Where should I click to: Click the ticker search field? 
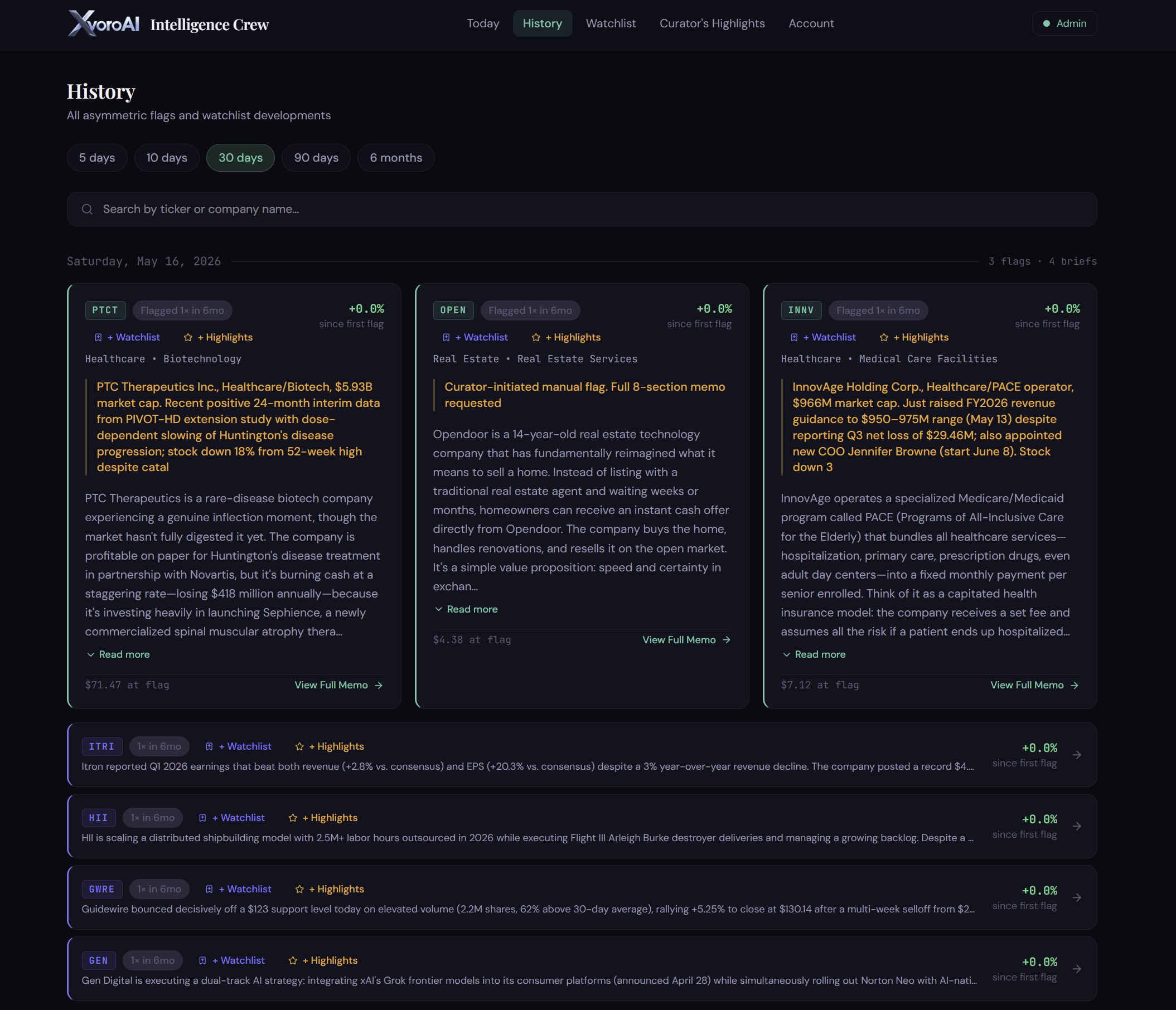582,210
